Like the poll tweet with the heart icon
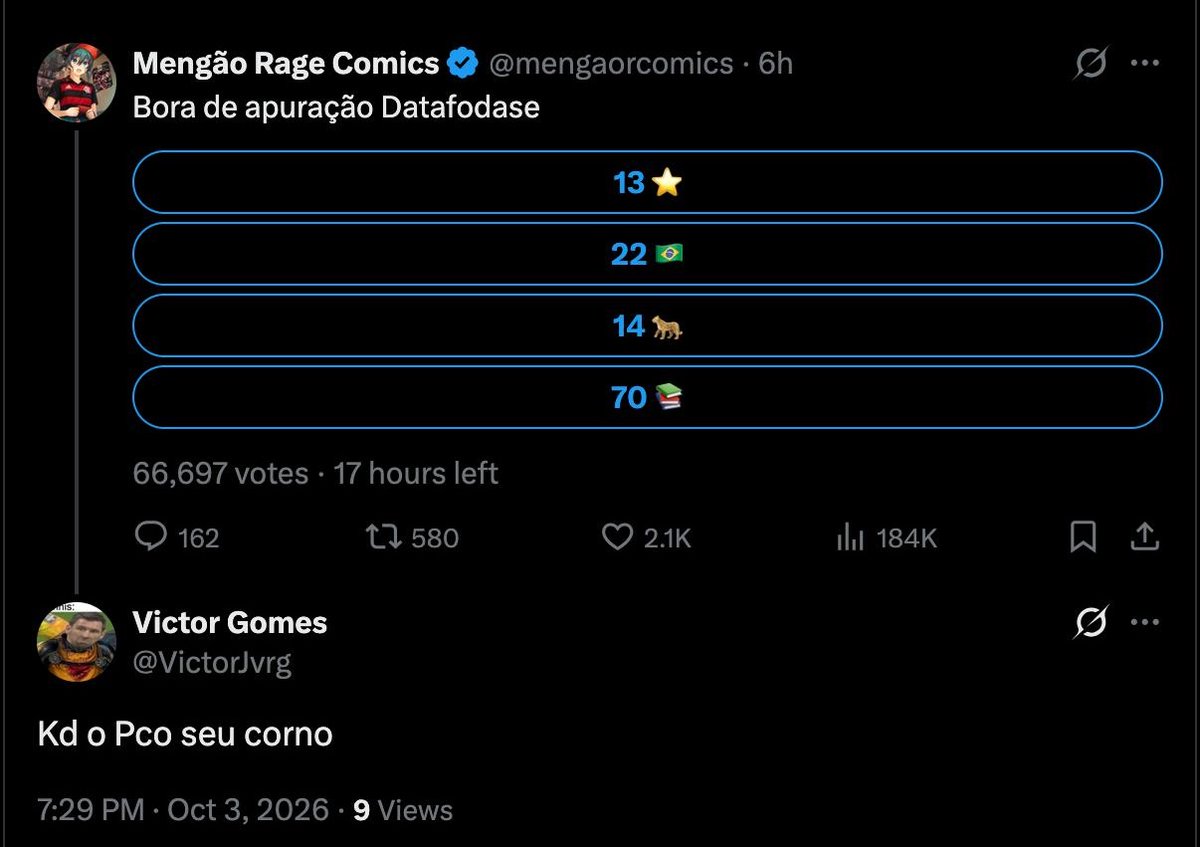This screenshot has height=847, width=1200. click(x=617, y=537)
